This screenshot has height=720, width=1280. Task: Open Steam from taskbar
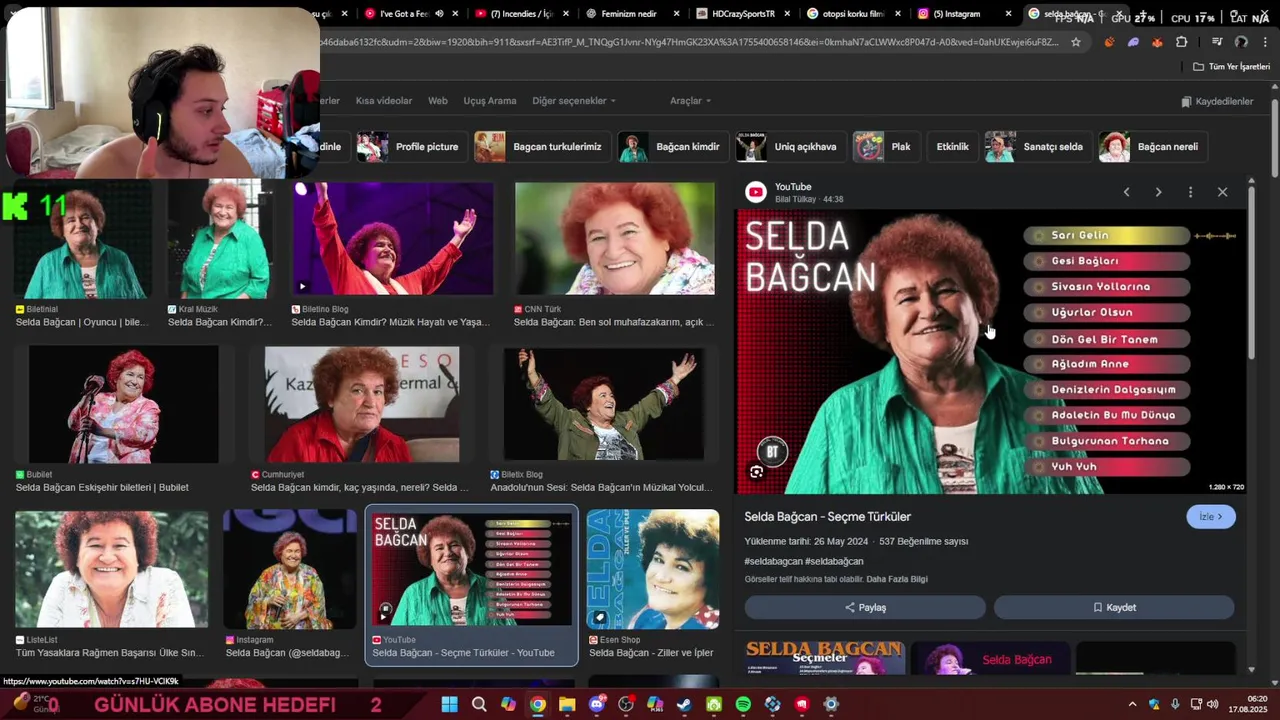[684, 704]
